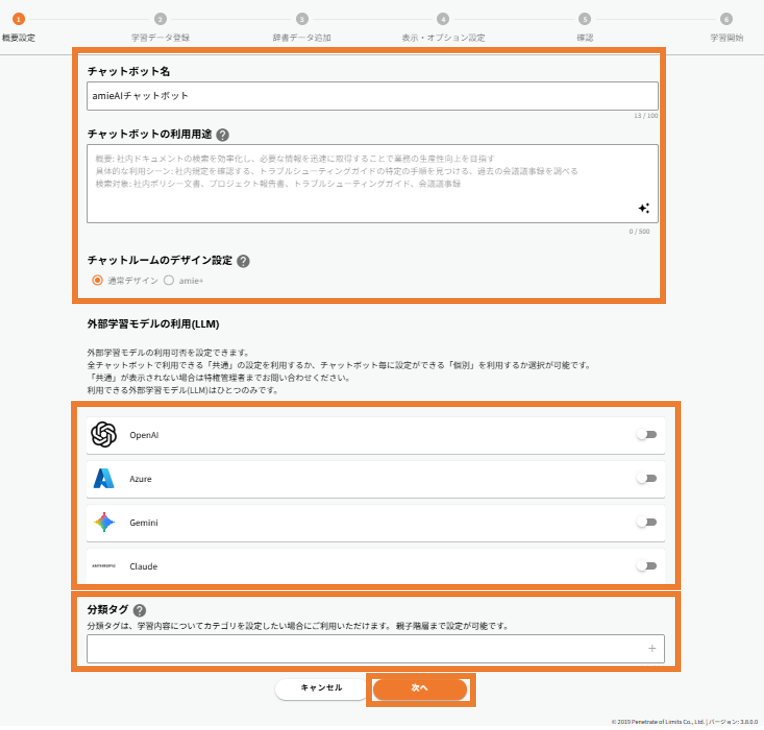Go to step 4 表示・オプション設定
764x730 pixels.
pos(442,19)
